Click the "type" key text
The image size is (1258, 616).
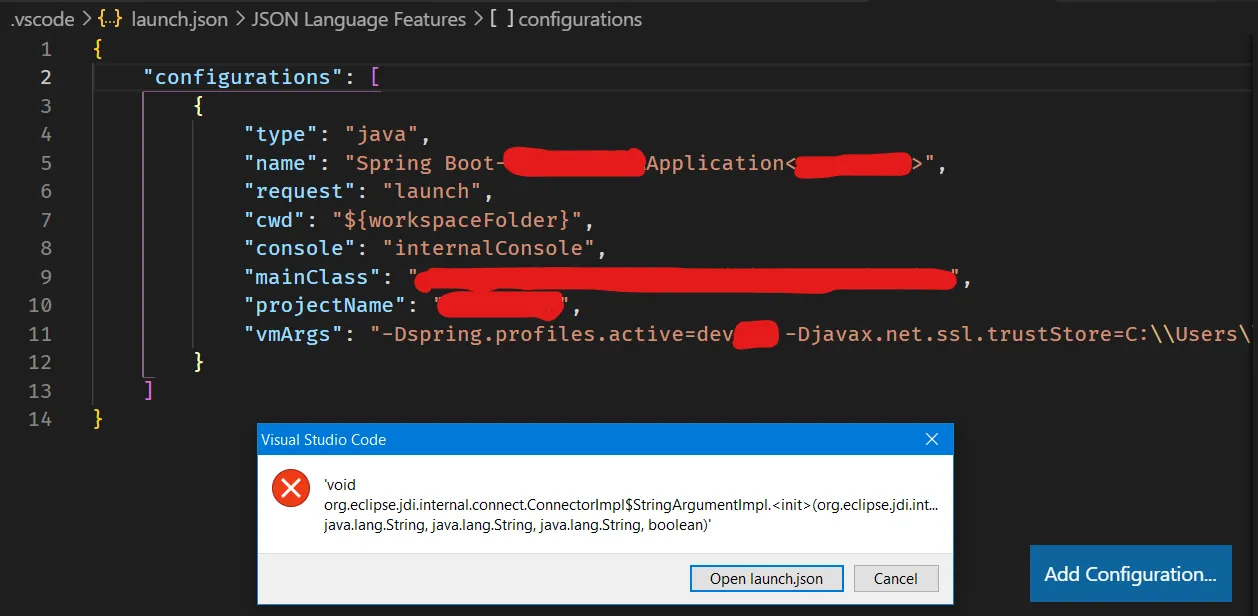click(x=281, y=134)
